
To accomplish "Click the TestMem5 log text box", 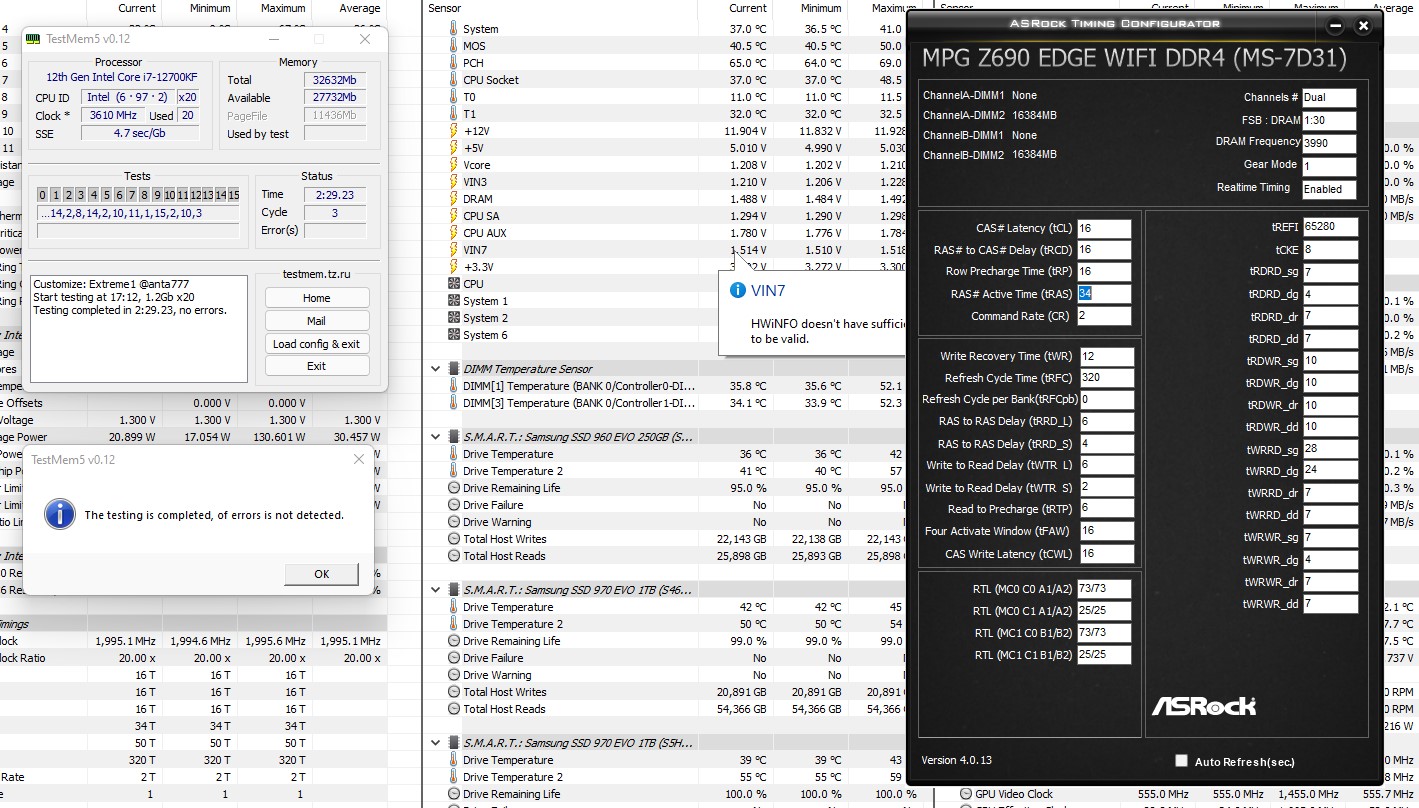I will (139, 329).
